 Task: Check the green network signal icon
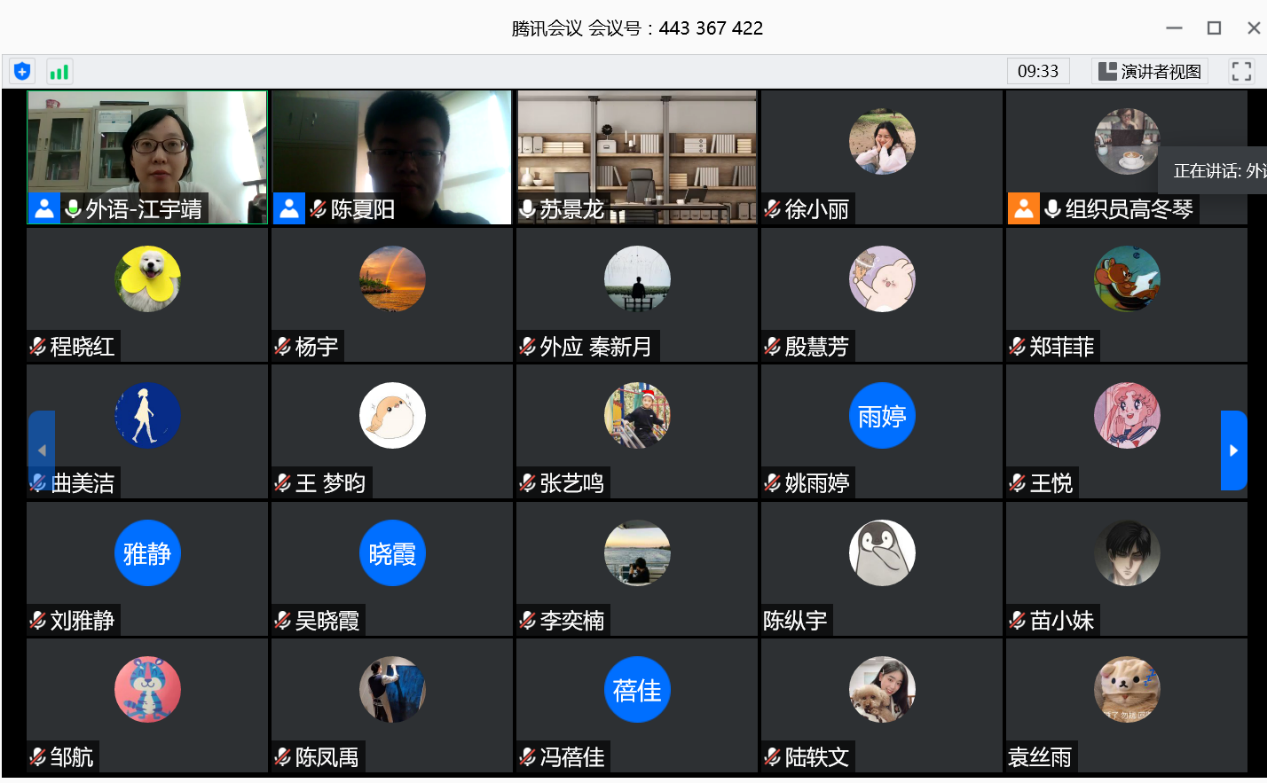pos(59,71)
